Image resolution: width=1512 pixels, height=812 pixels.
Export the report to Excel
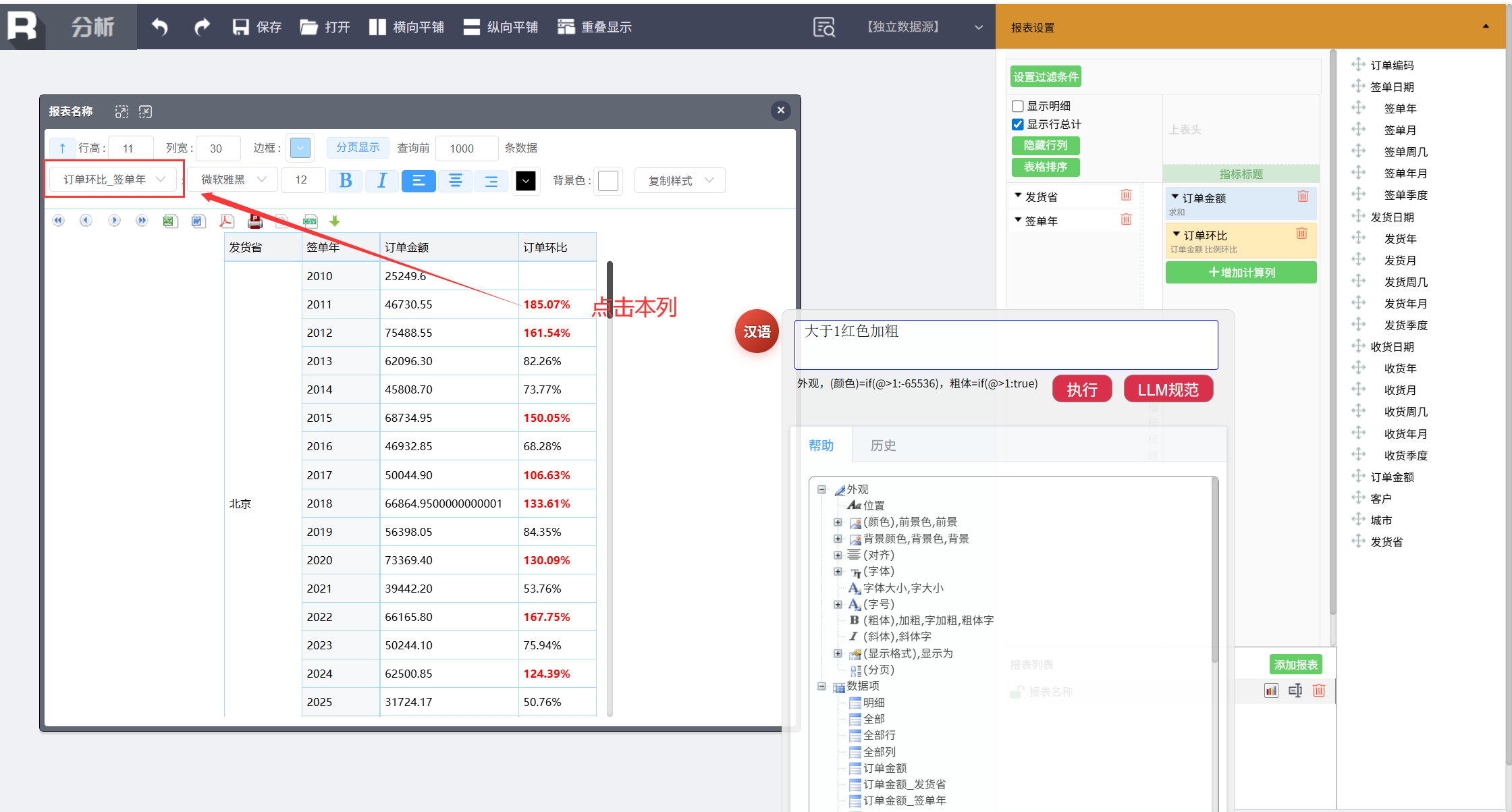pos(170,221)
